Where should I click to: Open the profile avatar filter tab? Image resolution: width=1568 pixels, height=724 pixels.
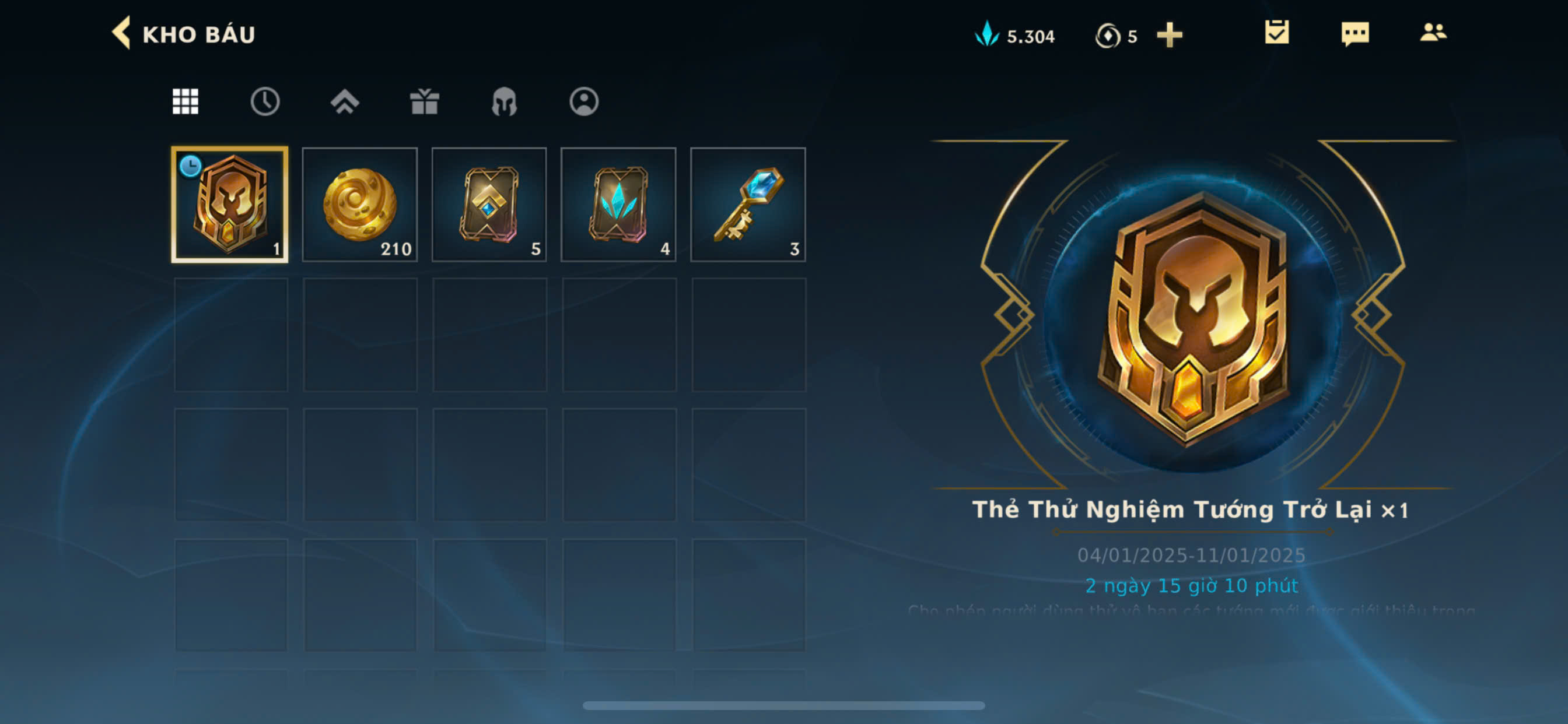tap(584, 101)
